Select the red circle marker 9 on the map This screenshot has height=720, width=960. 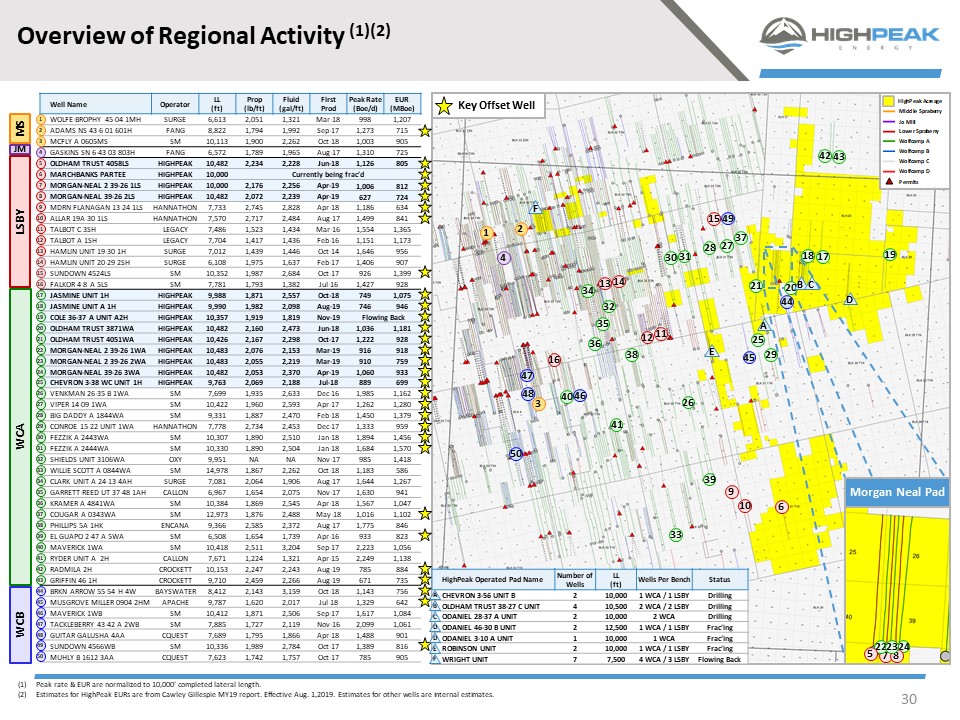tap(731, 491)
